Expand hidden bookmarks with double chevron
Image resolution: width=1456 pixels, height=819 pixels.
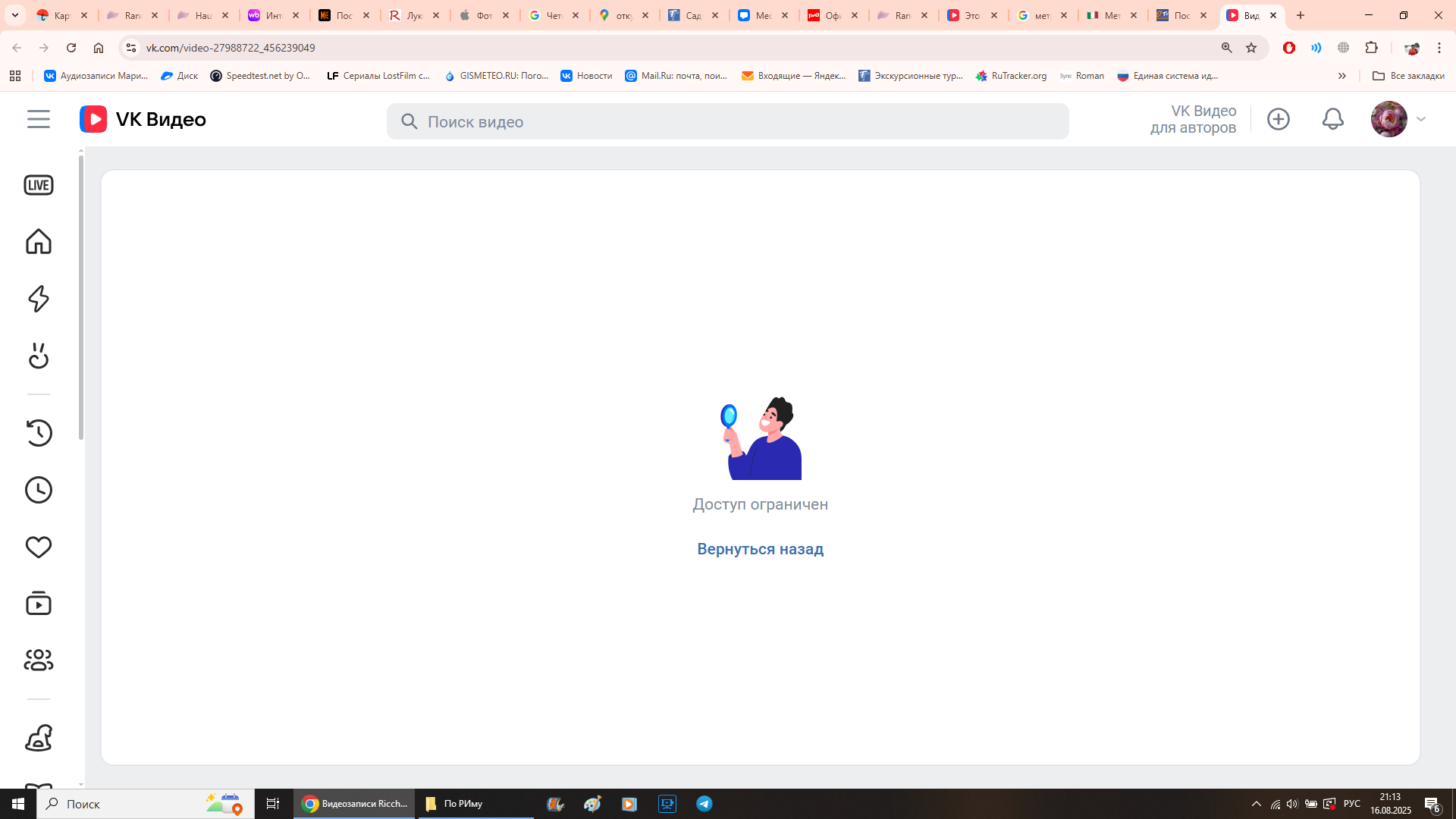[x=1342, y=76]
